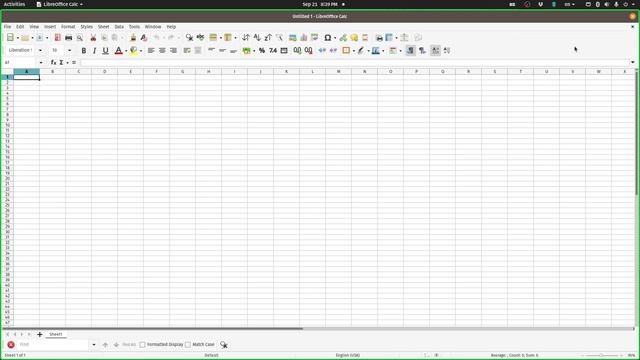Click the formula input line
This screenshot has height=360, width=640.
pyautogui.click(x=355, y=62)
